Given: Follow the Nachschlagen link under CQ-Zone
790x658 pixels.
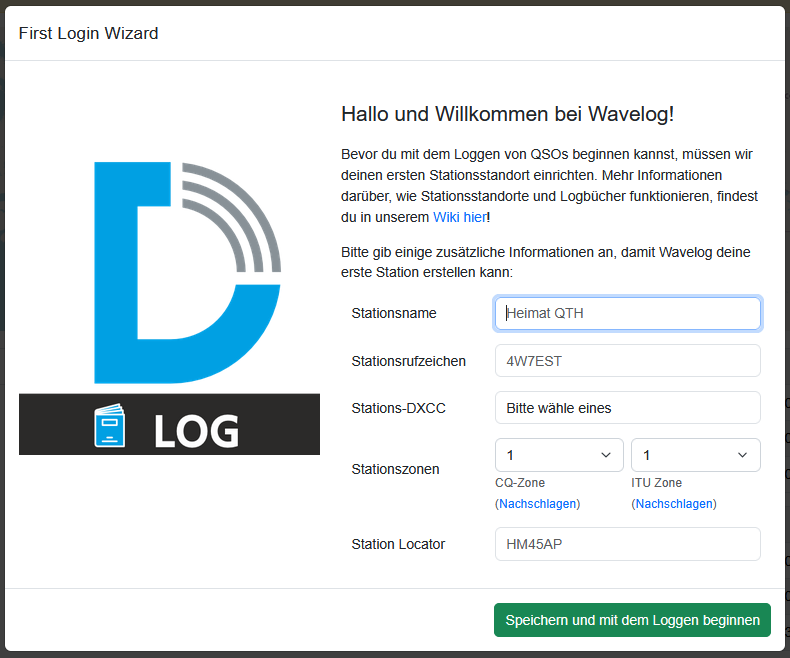Looking at the screenshot, I should [538, 504].
